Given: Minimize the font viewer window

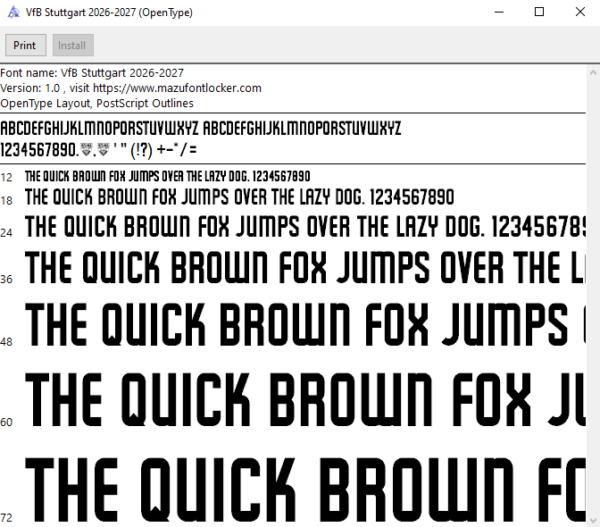Looking at the screenshot, I should click(x=499, y=12).
